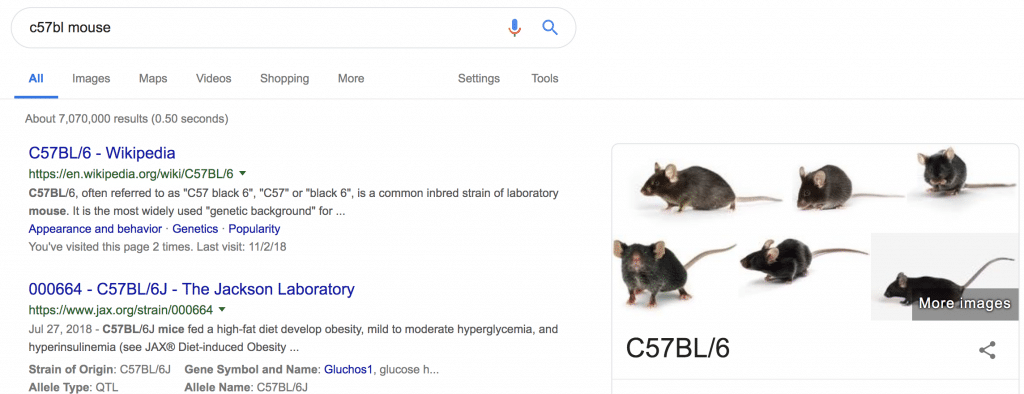Open the Gluchos1 gene symbol link

348,370
